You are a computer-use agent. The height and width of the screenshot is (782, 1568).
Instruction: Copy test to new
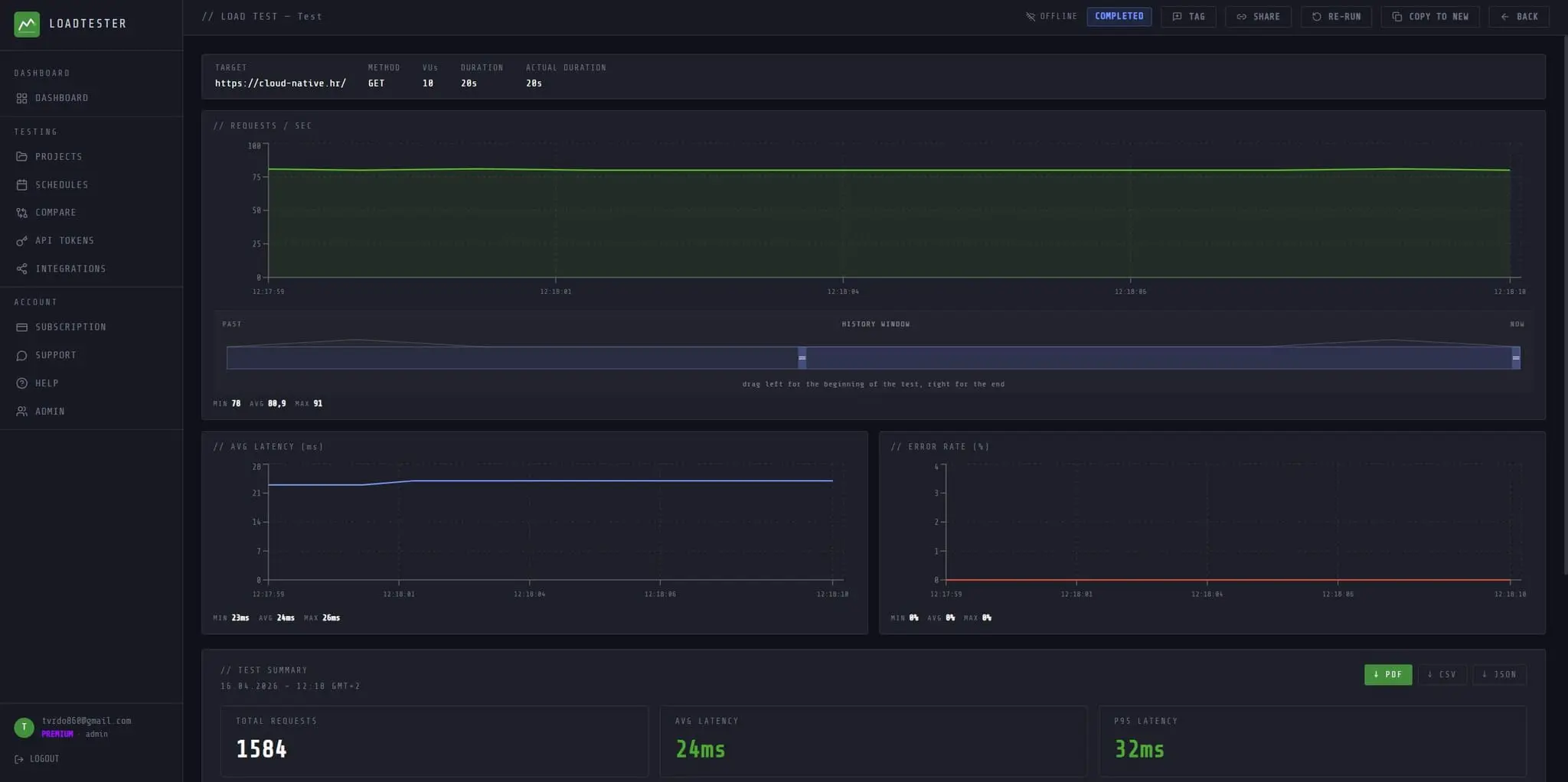[x=1430, y=17]
